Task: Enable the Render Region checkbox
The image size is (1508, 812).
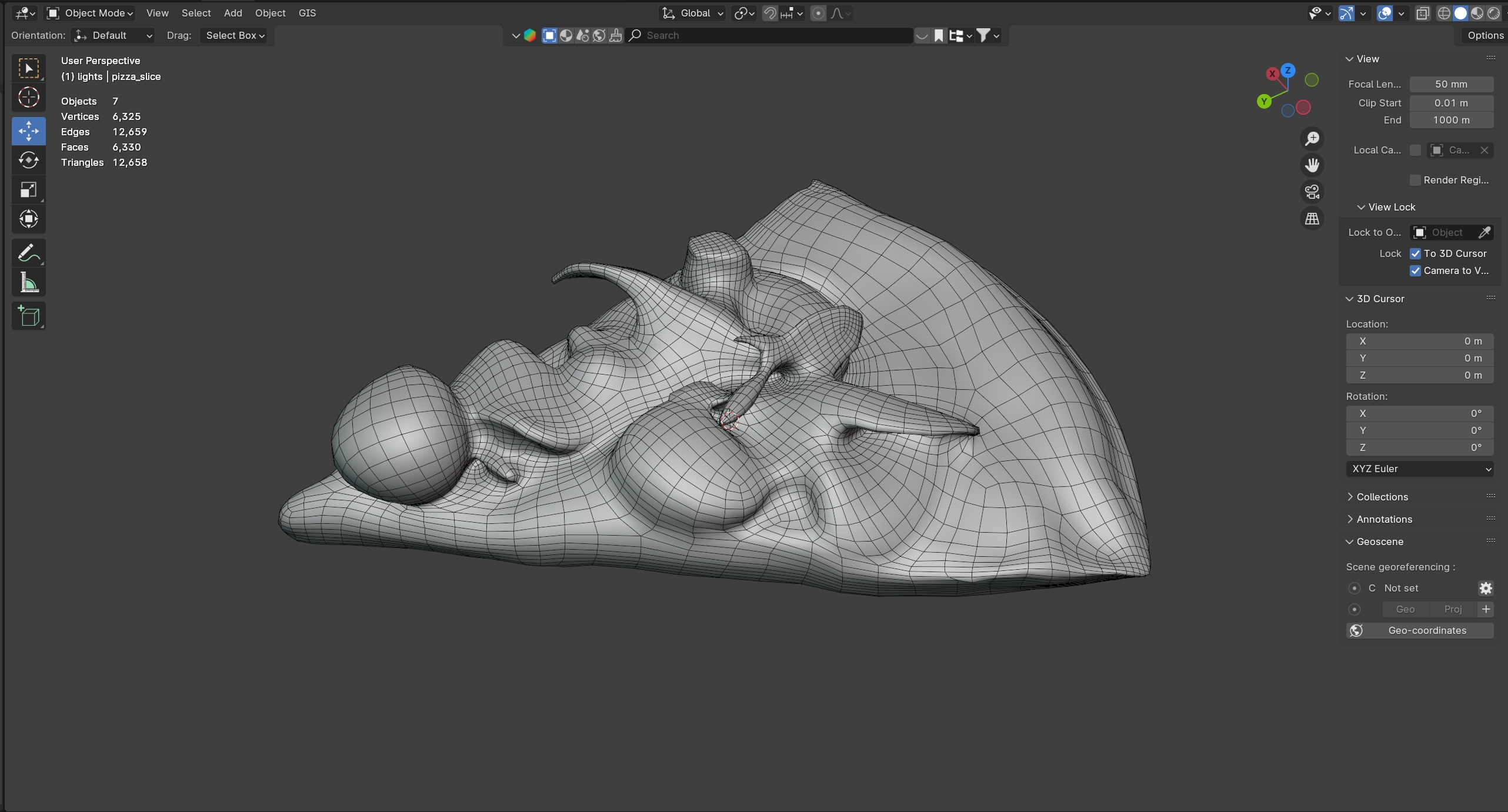Action: [x=1416, y=180]
